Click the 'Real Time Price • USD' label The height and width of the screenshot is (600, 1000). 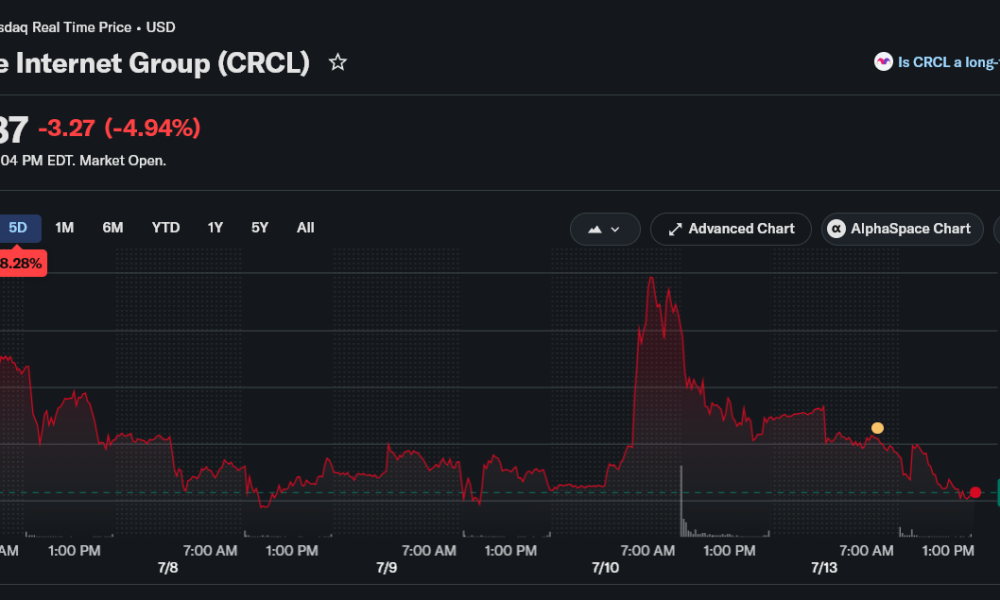coord(103,27)
